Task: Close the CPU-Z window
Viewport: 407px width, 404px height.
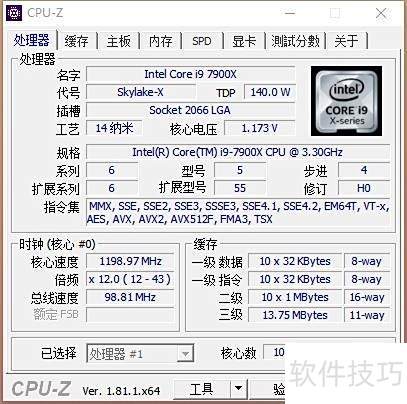Action: pyautogui.click(x=381, y=14)
